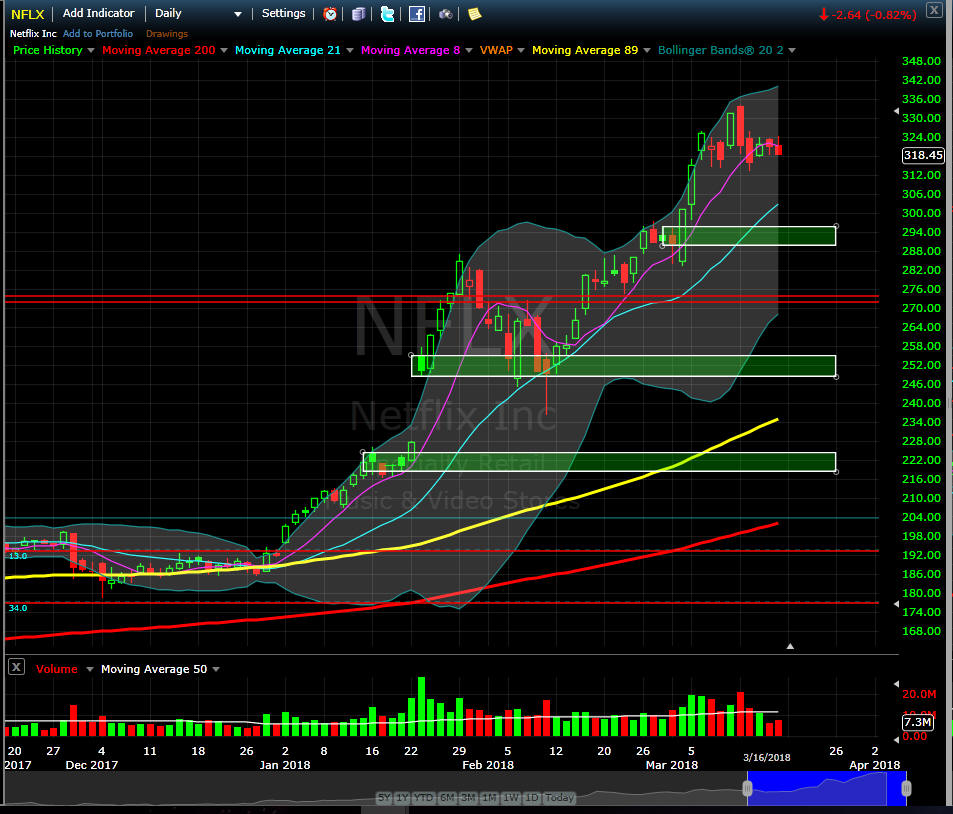Expand Moving Average 8 dropdown arrow

pyautogui.click(x=469, y=50)
